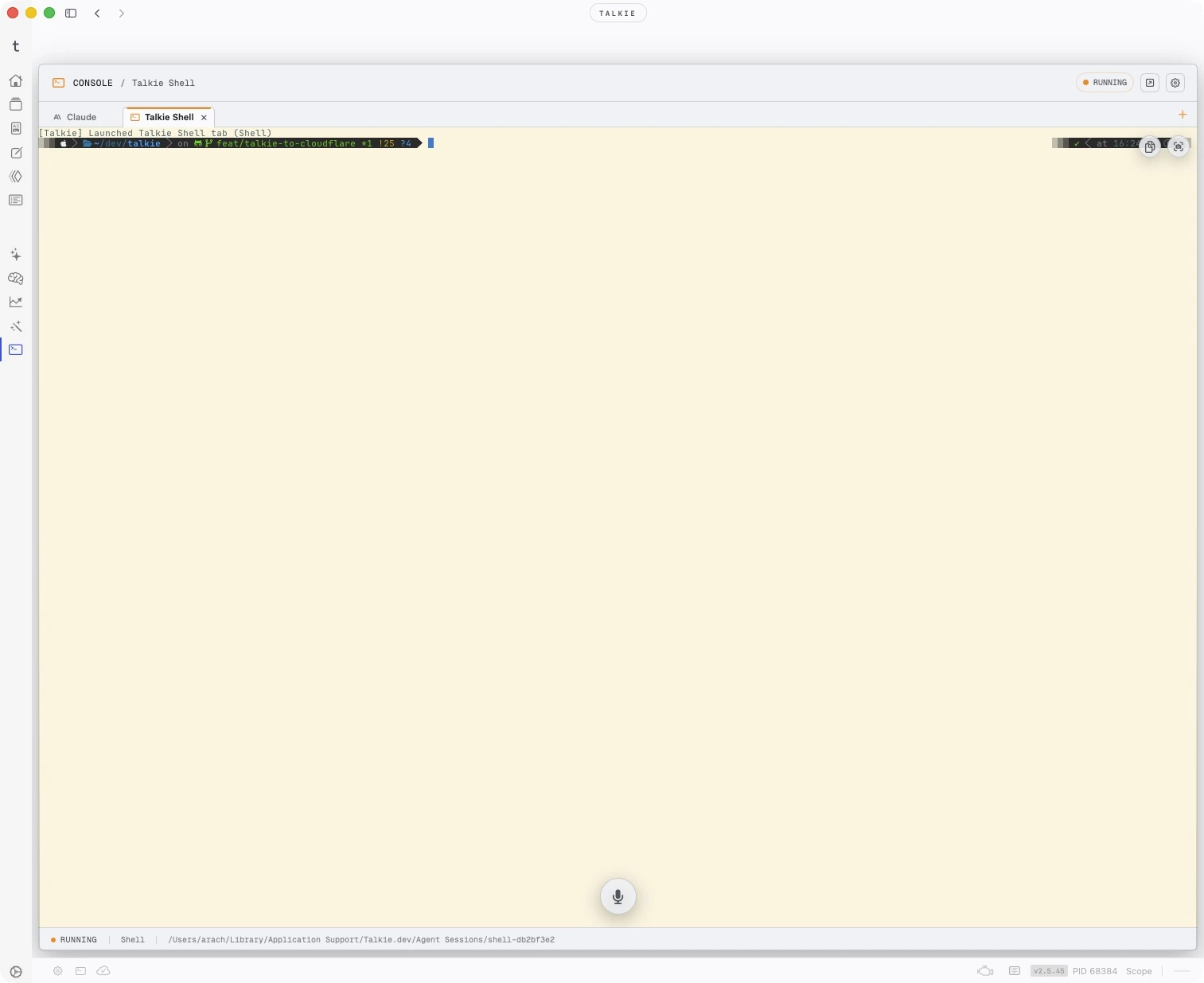1204x983 pixels.
Task: Click the Talkie 't' logo
Action: click(x=16, y=46)
